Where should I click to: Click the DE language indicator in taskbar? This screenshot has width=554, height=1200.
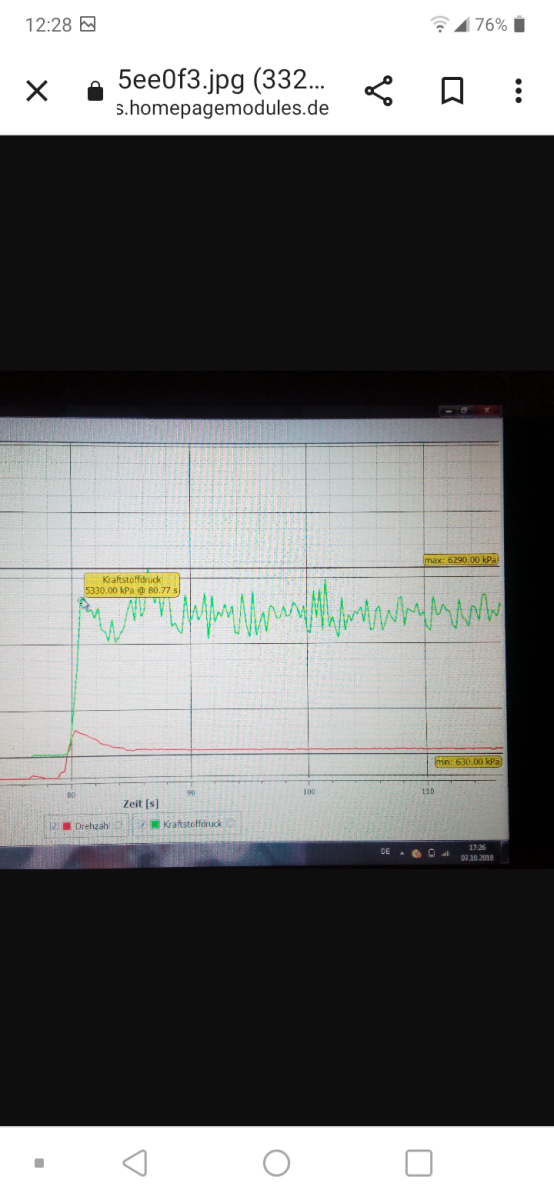click(385, 852)
